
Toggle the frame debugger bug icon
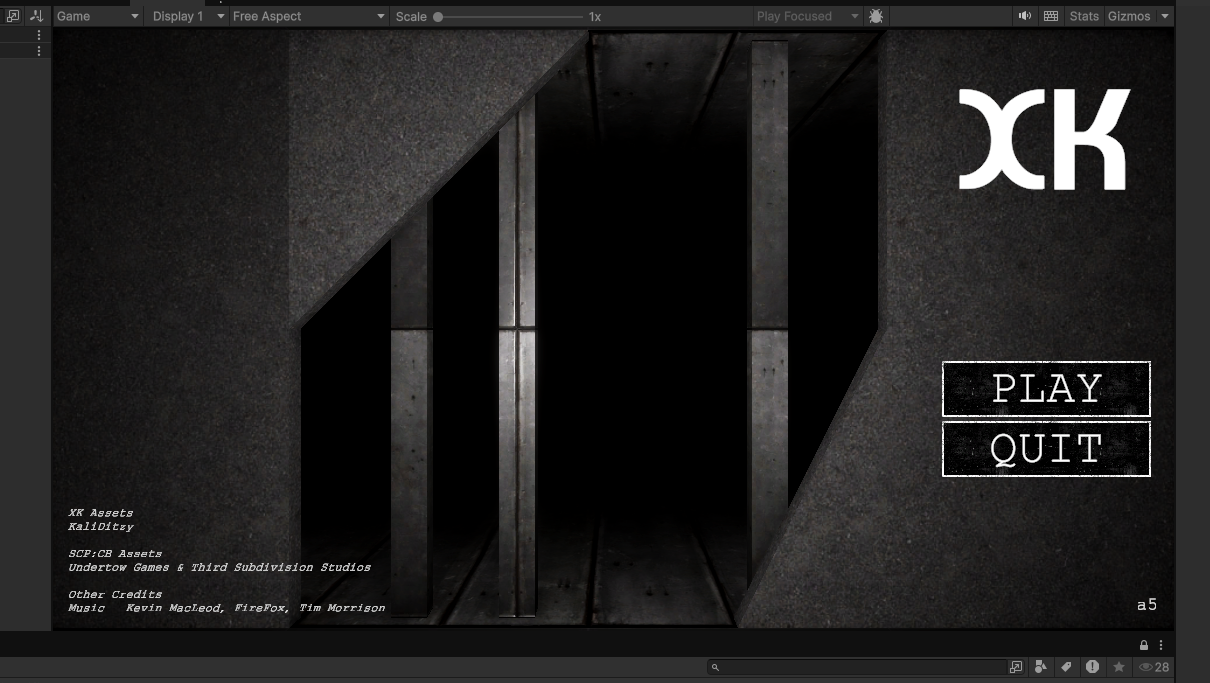coord(876,16)
